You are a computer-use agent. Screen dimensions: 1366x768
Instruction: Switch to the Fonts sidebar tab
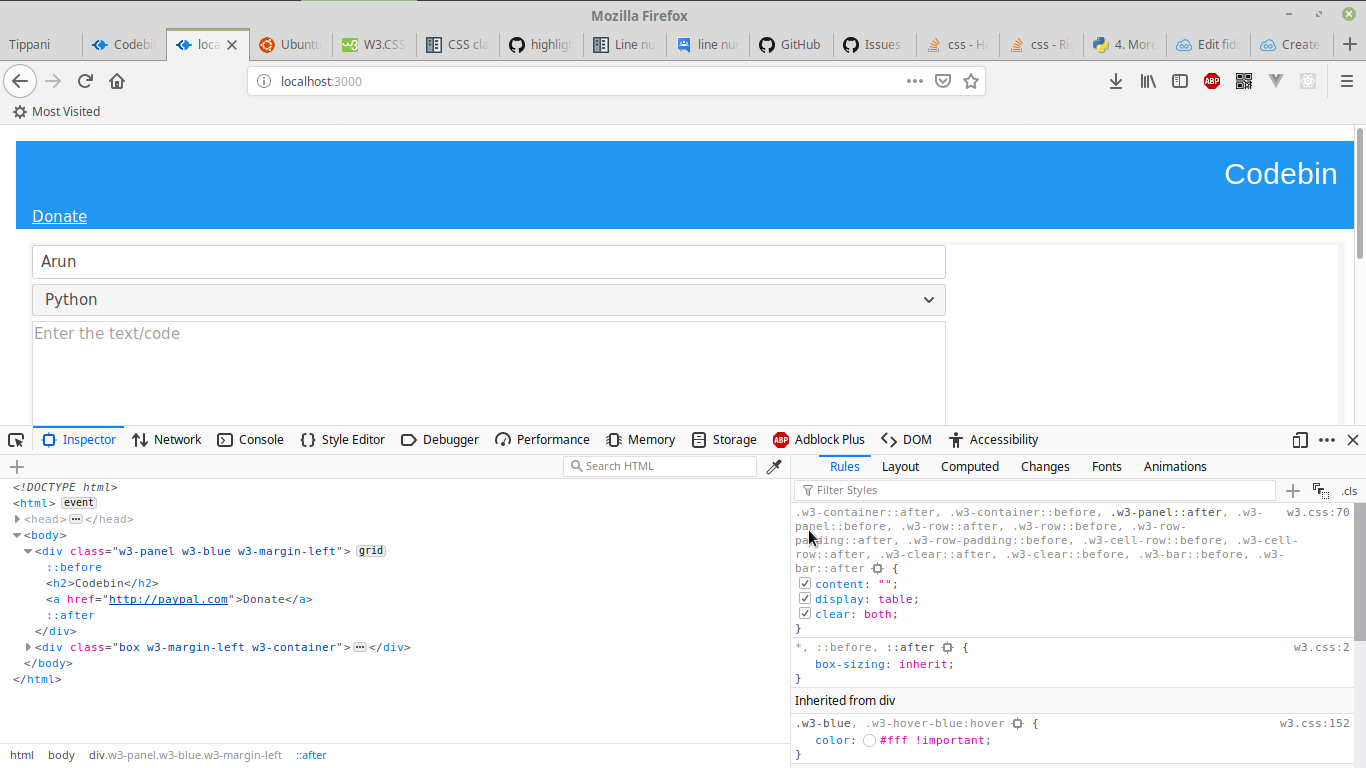pyautogui.click(x=1106, y=467)
